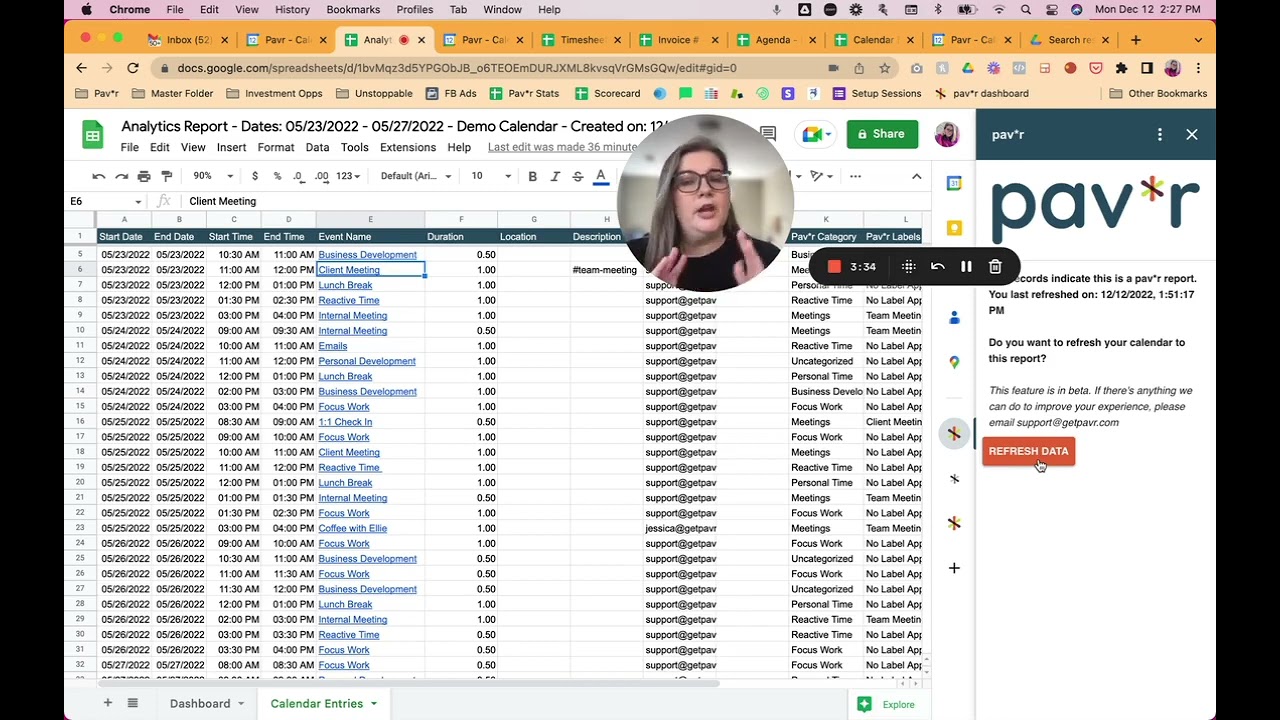Open the Coffee with Ellie event link
Image resolution: width=1280 pixels, height=720 pixels.
pos(352,528)
